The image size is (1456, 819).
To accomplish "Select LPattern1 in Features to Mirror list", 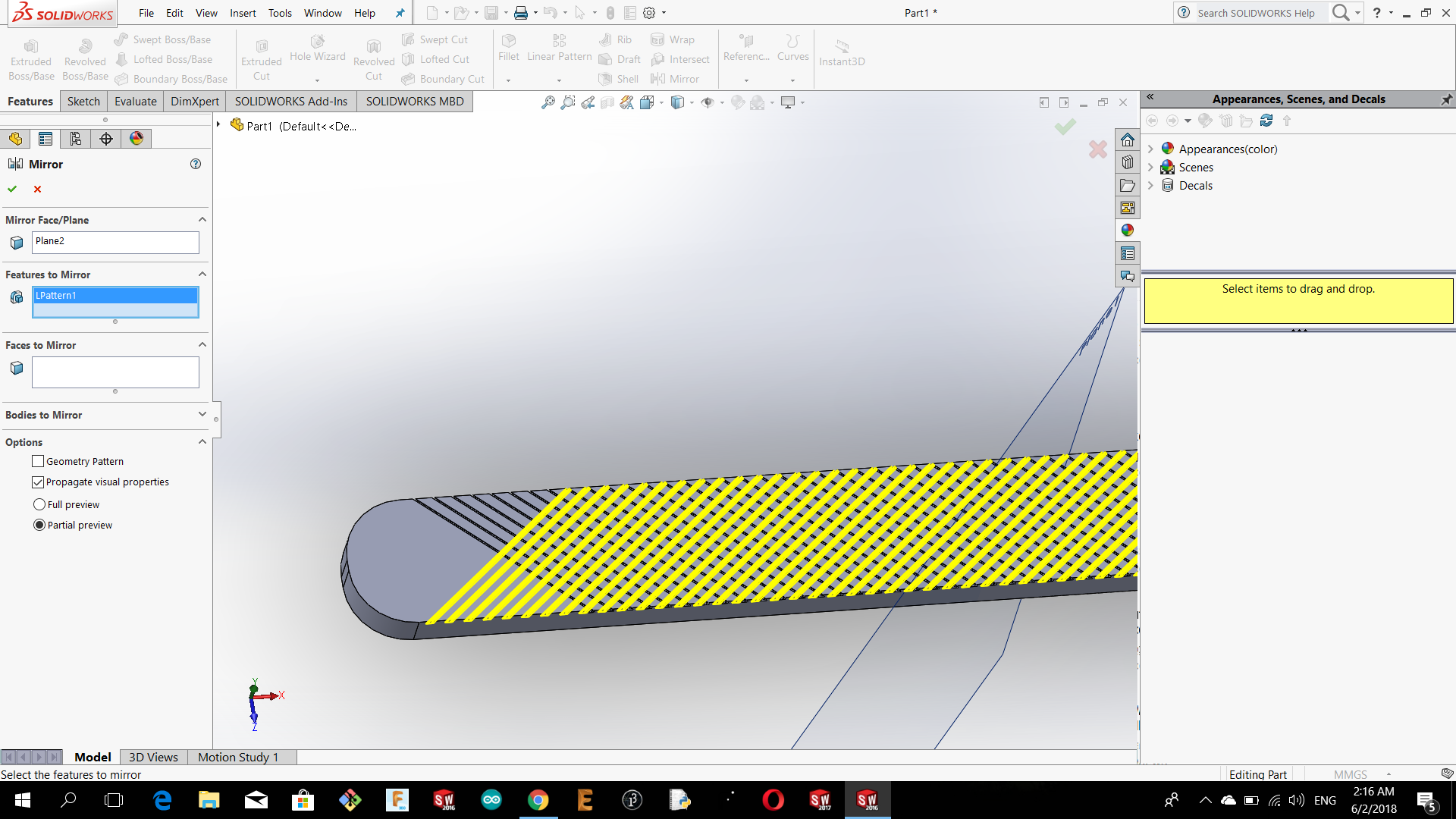I will coord(115,296).
